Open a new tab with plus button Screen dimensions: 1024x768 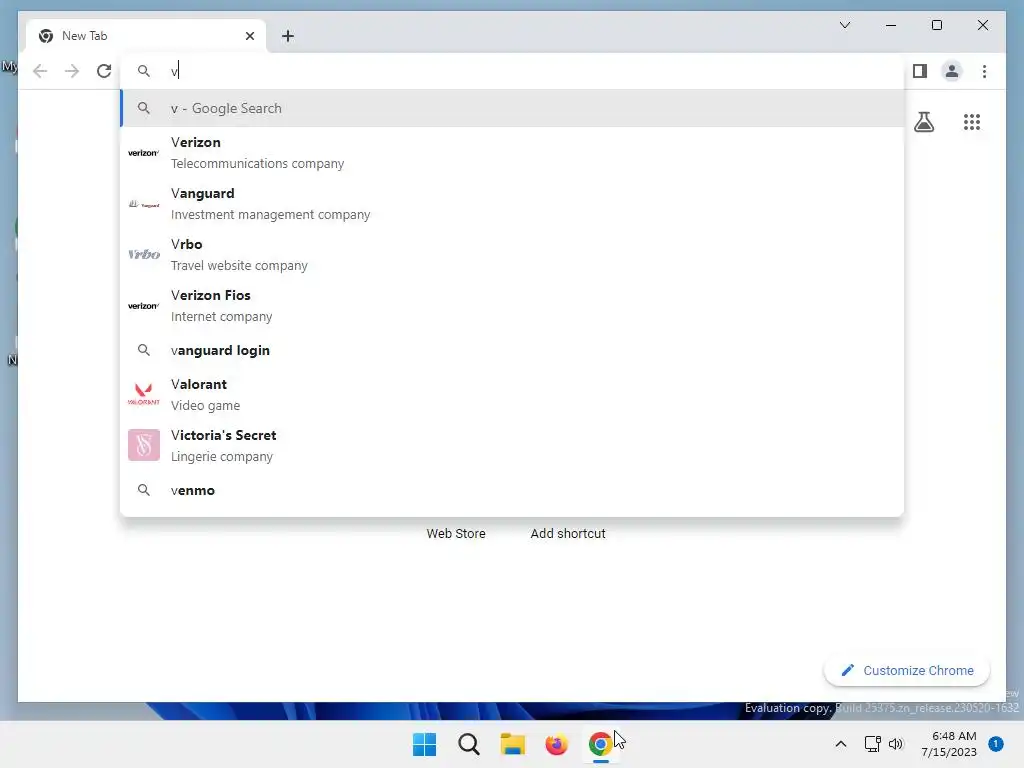tap(288, 36)
